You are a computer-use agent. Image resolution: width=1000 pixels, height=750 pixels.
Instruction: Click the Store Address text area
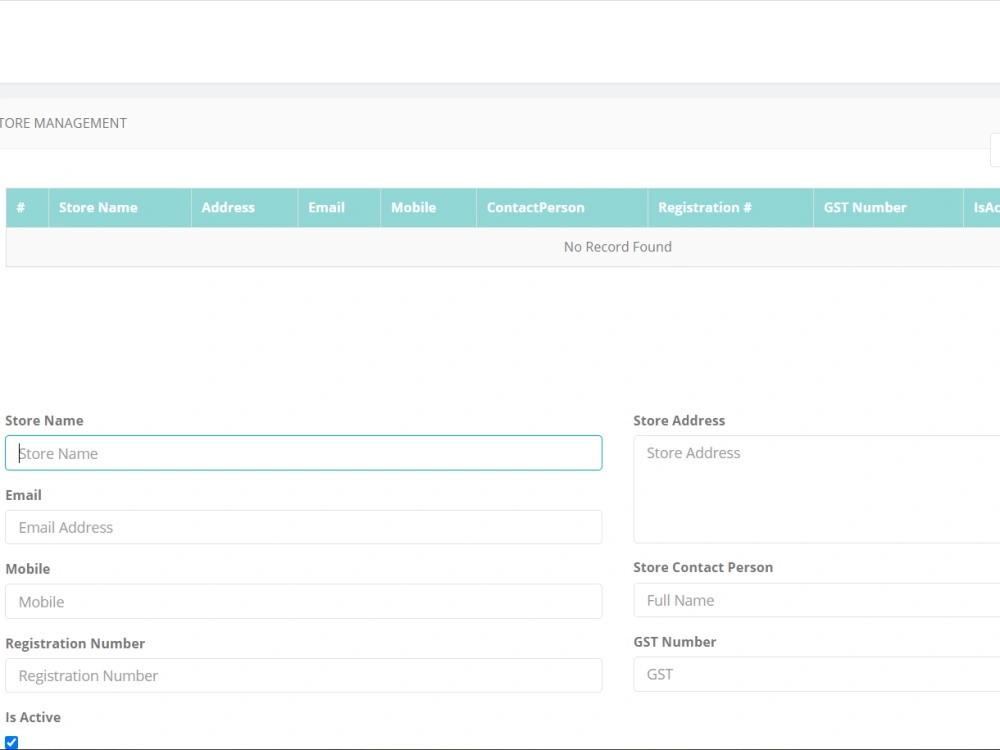(x=815, y=489)
